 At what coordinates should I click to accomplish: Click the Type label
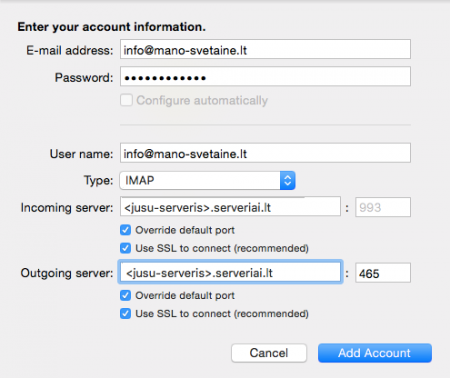click(99, 181)
